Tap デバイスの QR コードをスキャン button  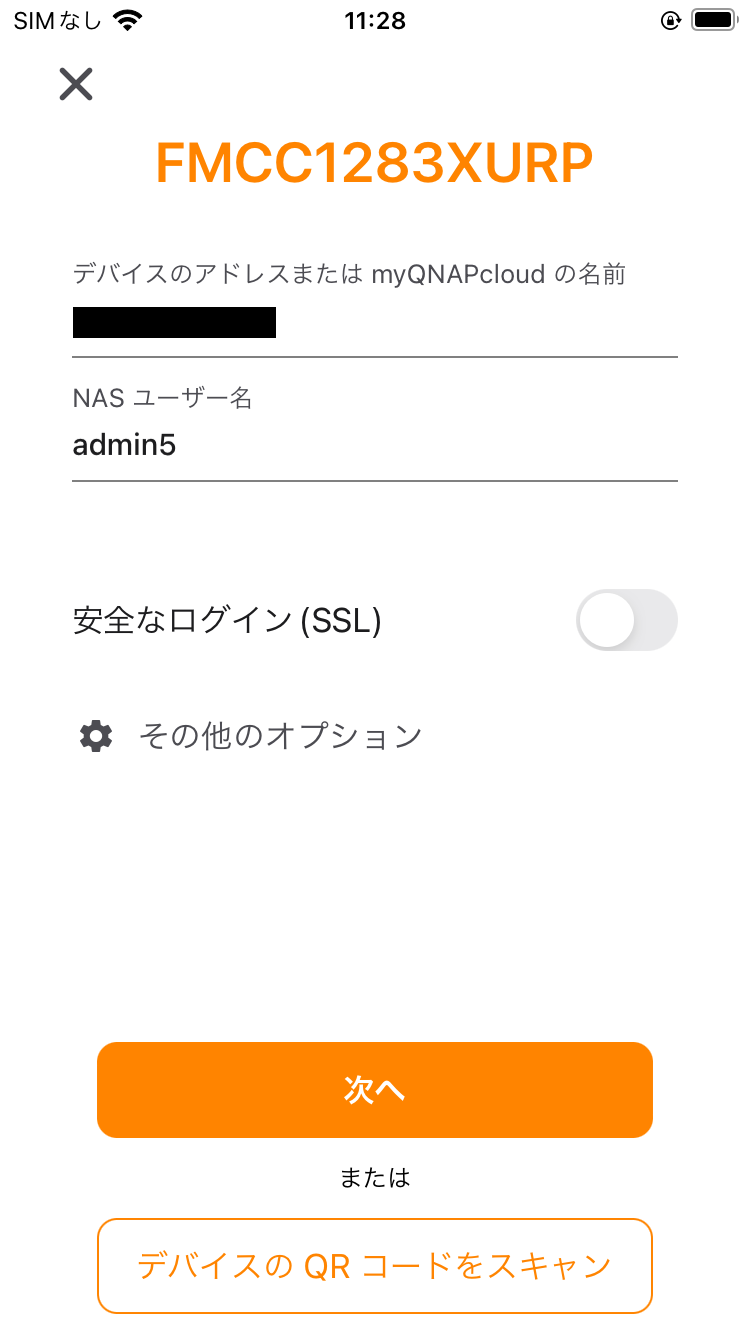tap(374, 1266)
